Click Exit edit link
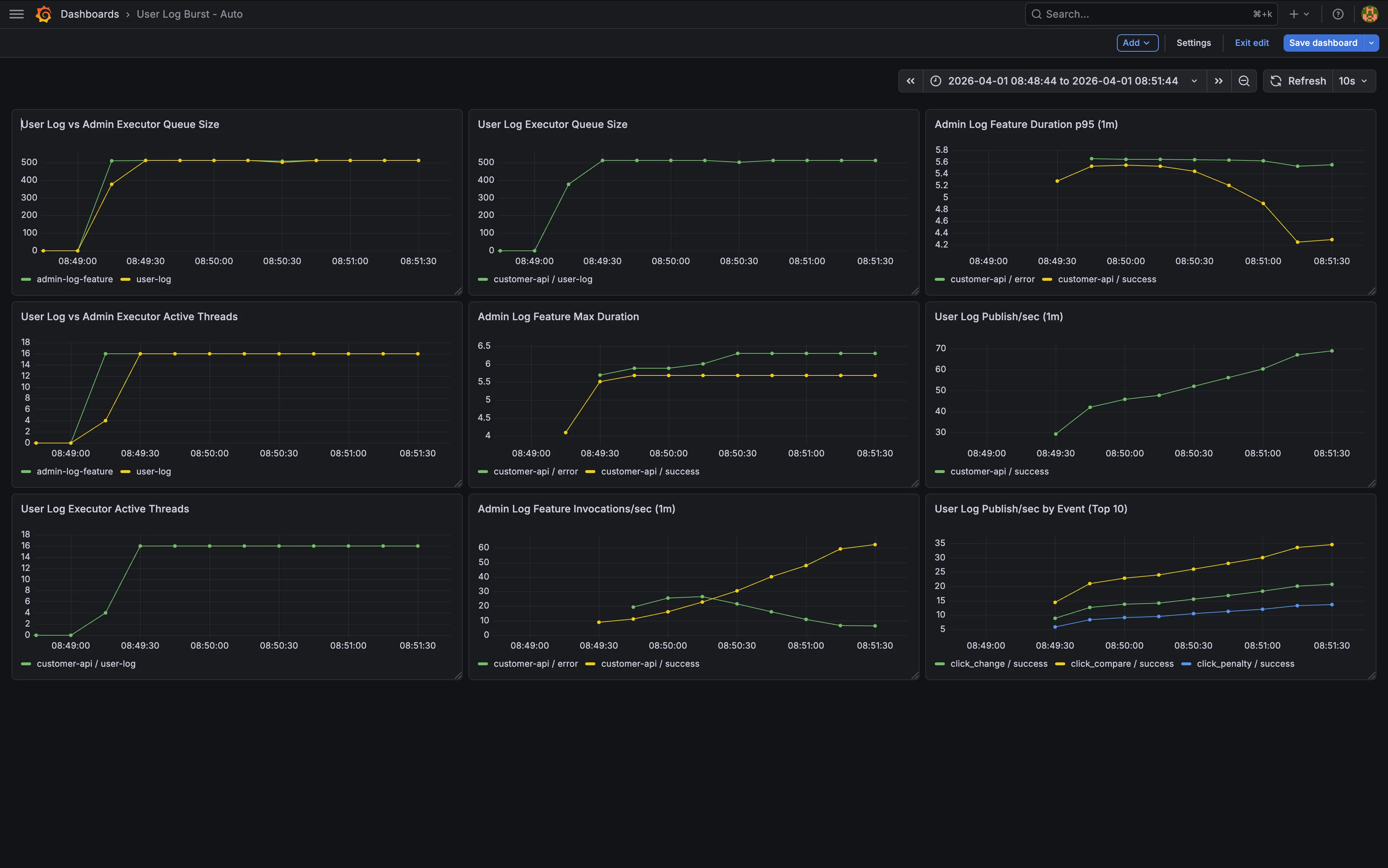This screenshot has width=1388, height=868. 1251,43
